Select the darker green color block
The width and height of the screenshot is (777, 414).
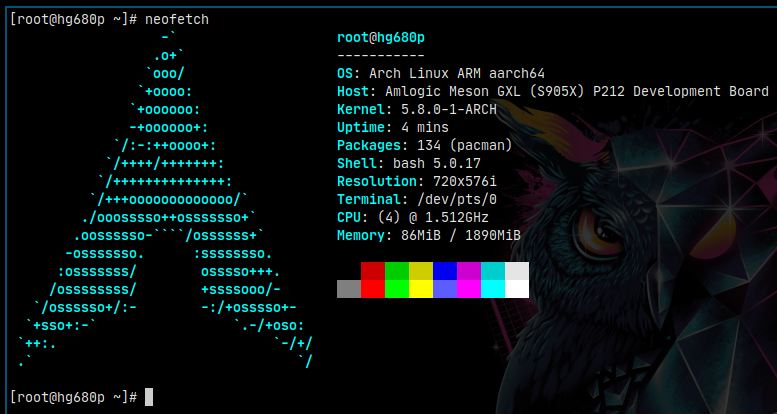pos(397,271)
